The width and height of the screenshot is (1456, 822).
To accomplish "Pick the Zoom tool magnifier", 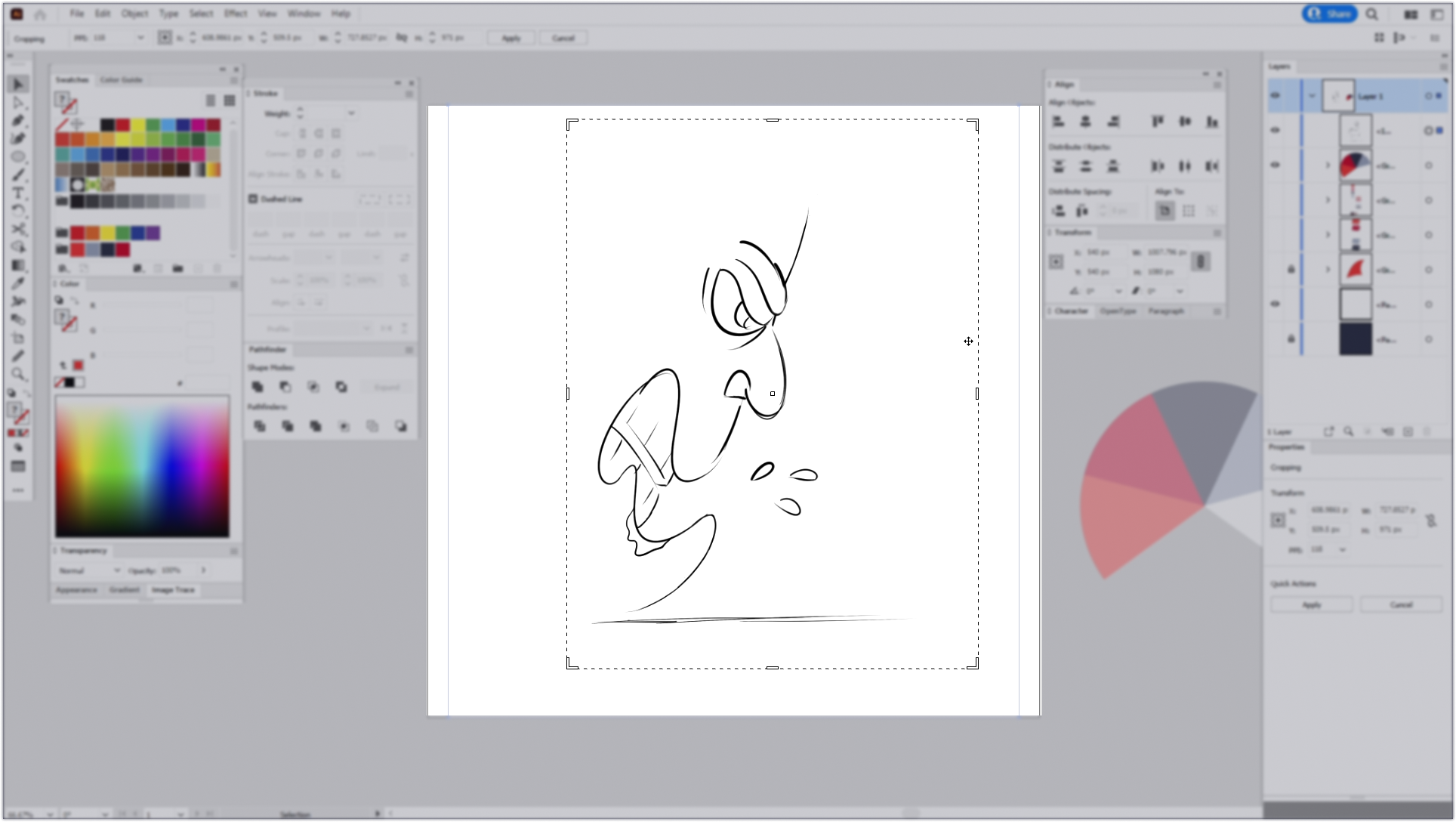I will pyautogui.click(x=18, y=375).
